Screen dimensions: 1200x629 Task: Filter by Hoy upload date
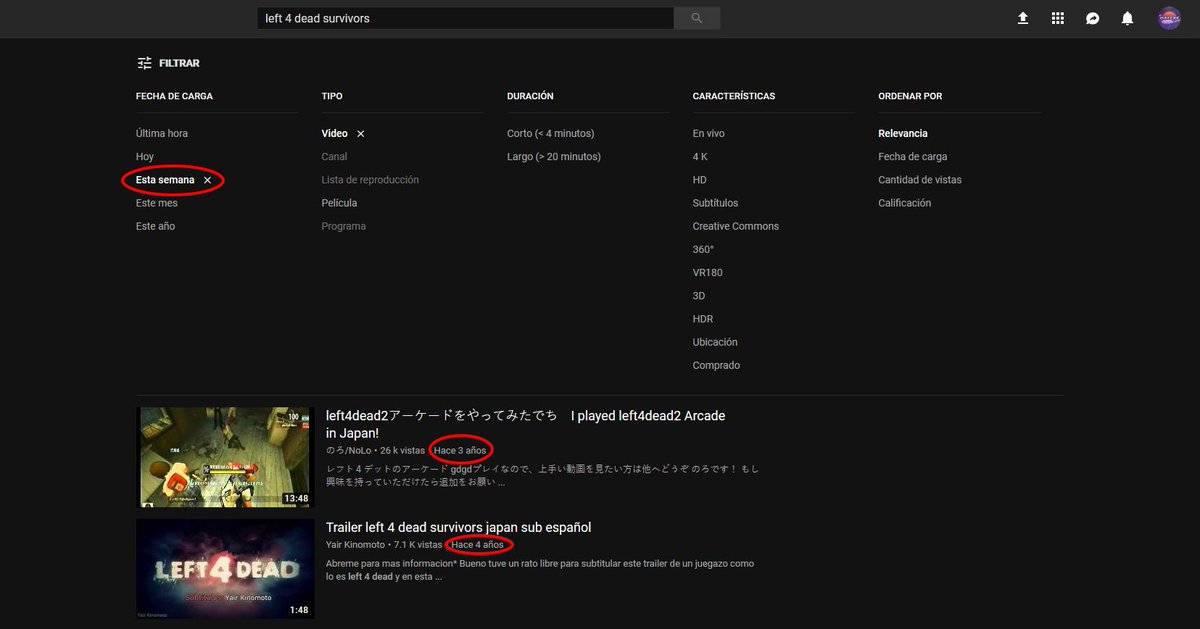tap(145, 157)
